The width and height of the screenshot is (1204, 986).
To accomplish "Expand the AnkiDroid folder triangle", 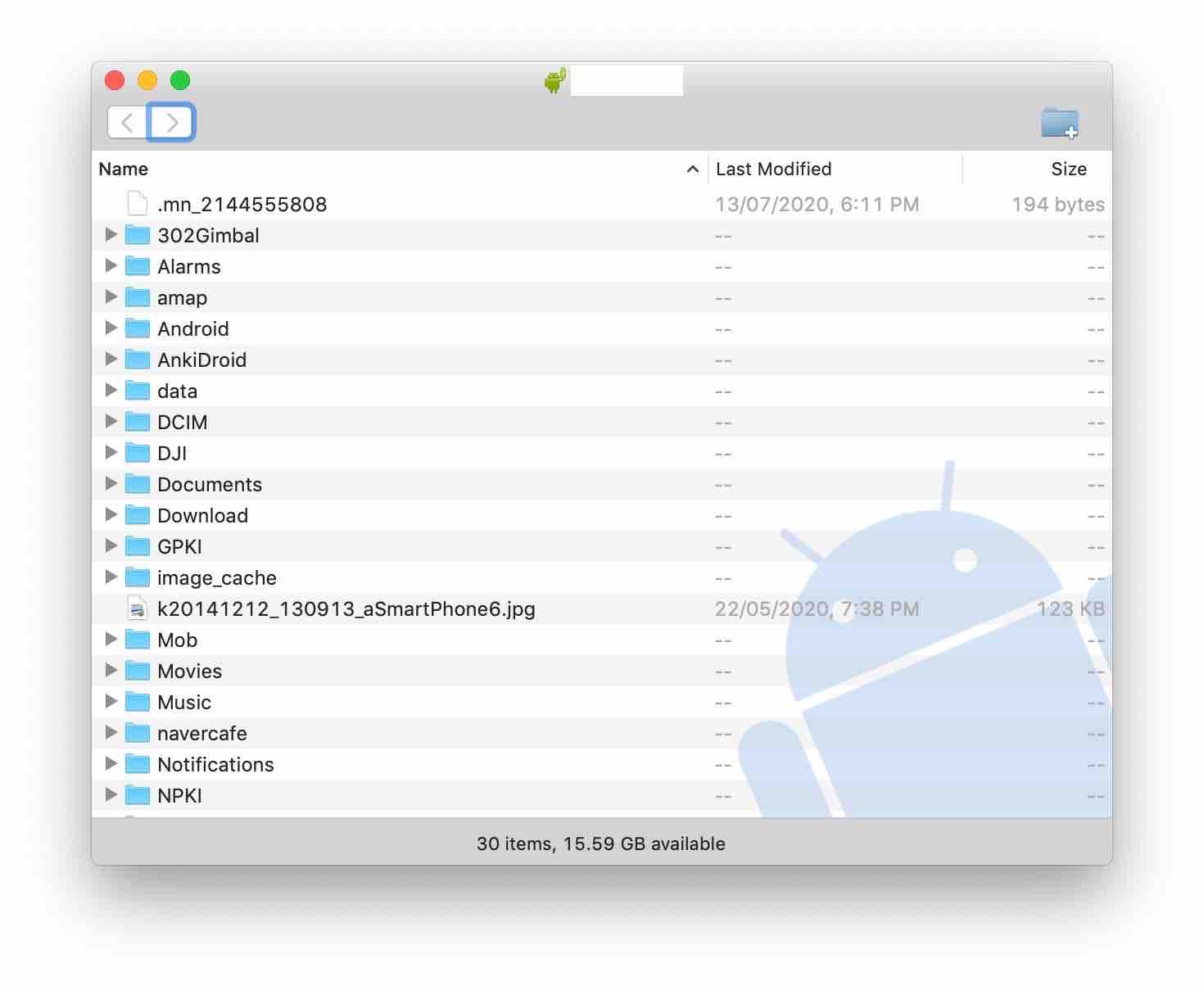I will [111, 360].
